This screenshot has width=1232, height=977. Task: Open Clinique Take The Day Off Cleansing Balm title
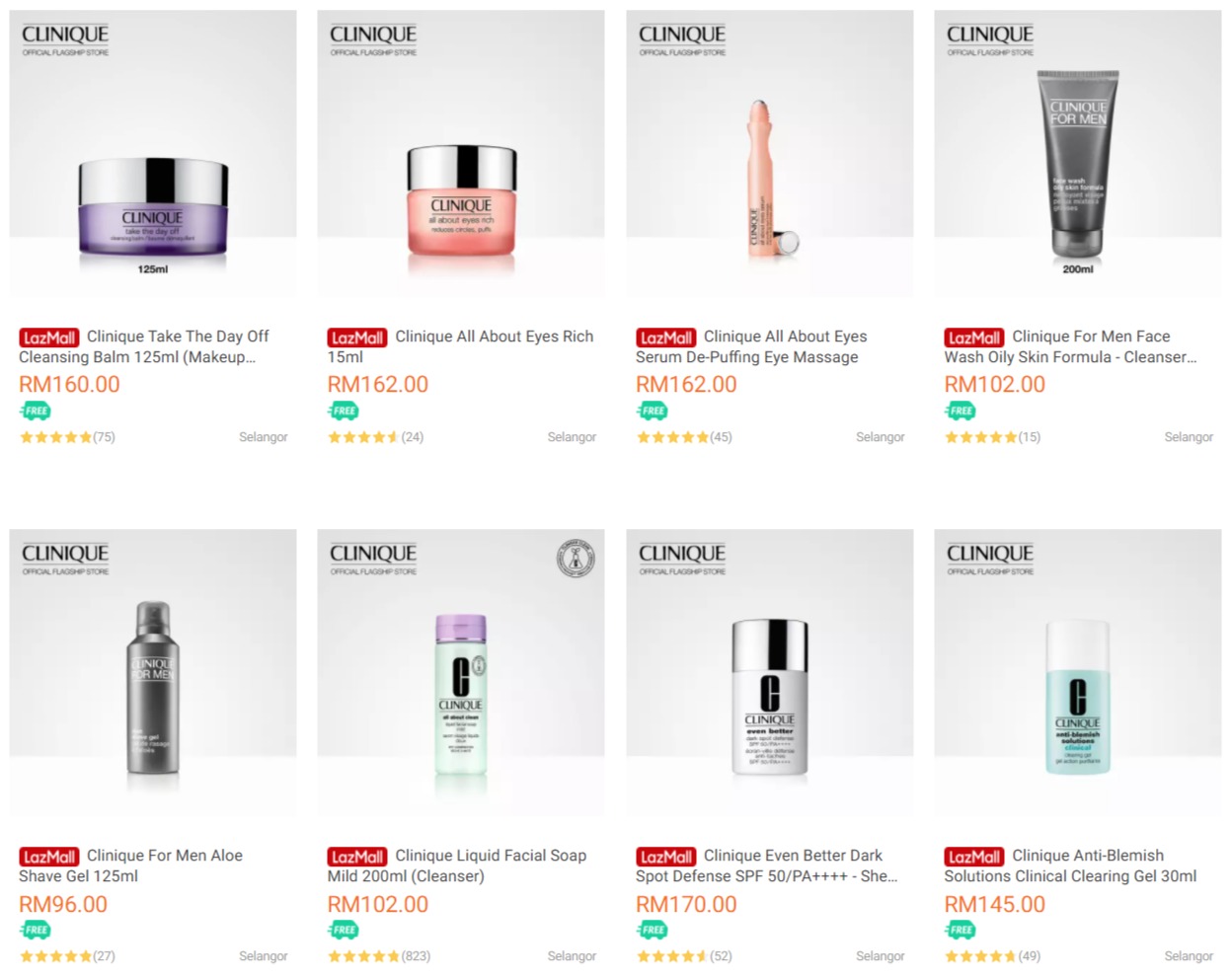(x=144, y=346)
